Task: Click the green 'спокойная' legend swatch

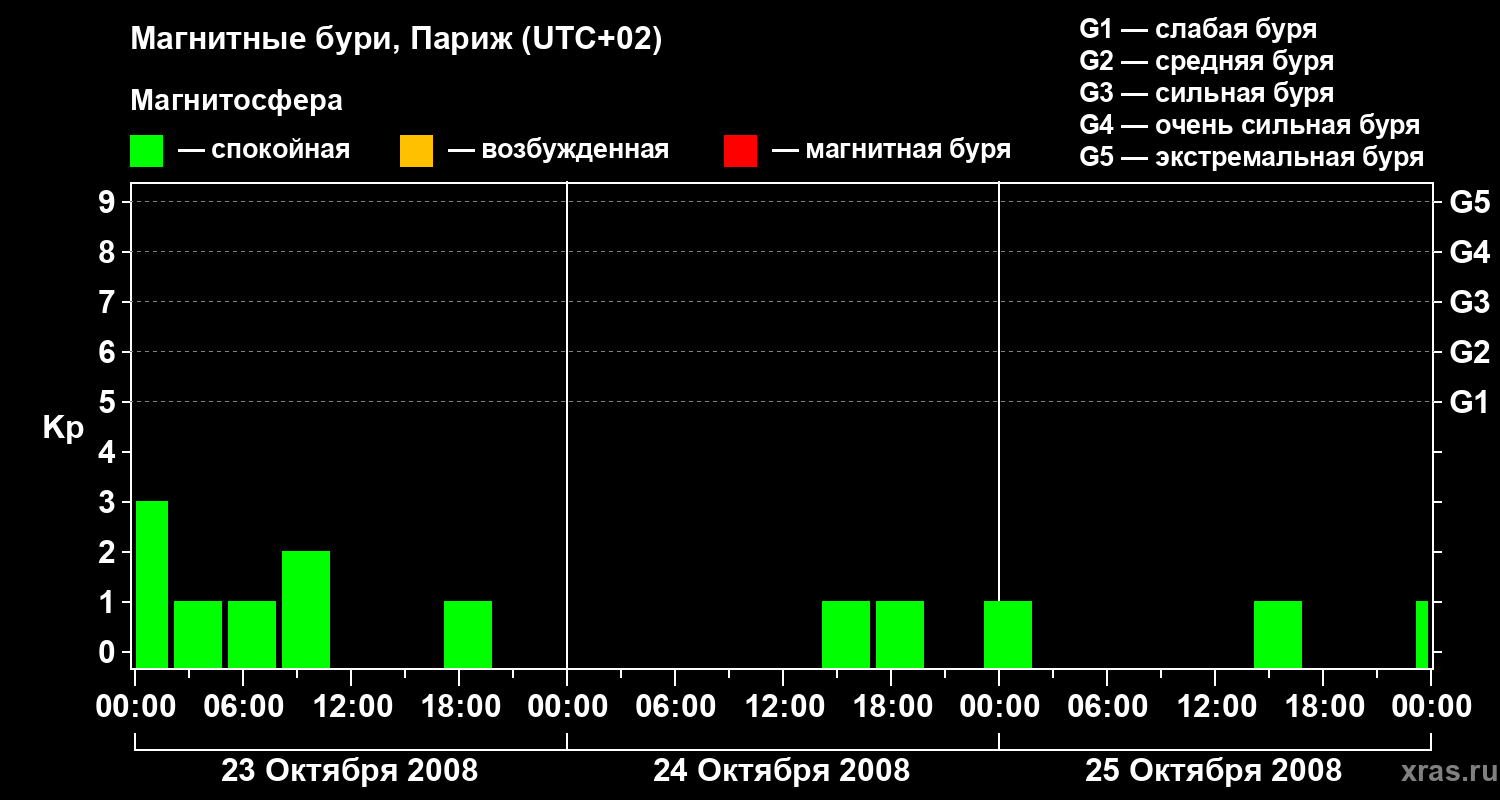Action: (x=147, y=151)
